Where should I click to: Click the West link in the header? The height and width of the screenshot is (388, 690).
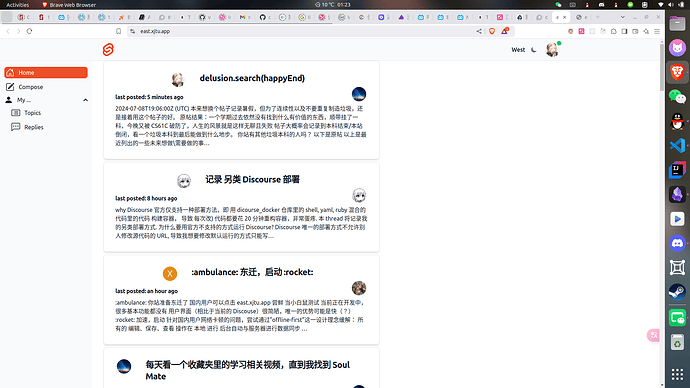518,50
